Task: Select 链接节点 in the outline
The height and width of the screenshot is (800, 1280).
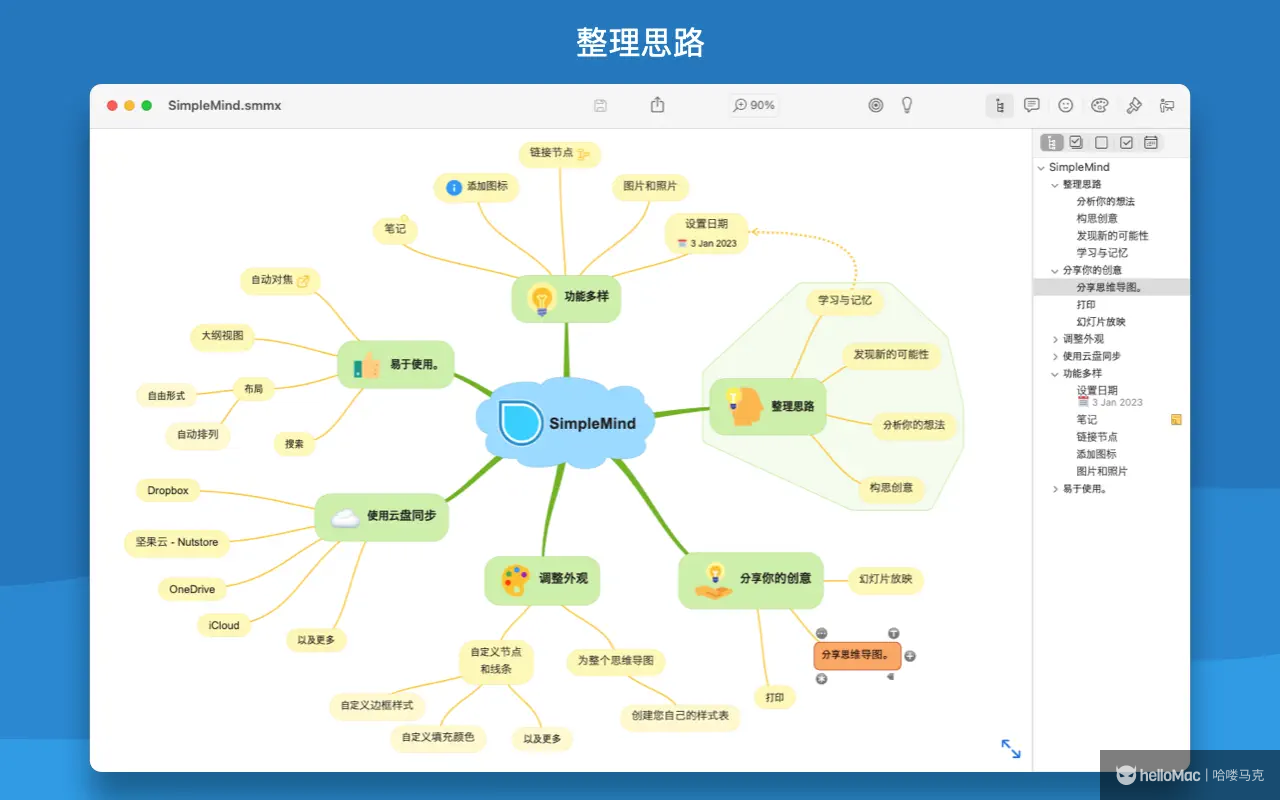Action: click(x=1097, y=437)
